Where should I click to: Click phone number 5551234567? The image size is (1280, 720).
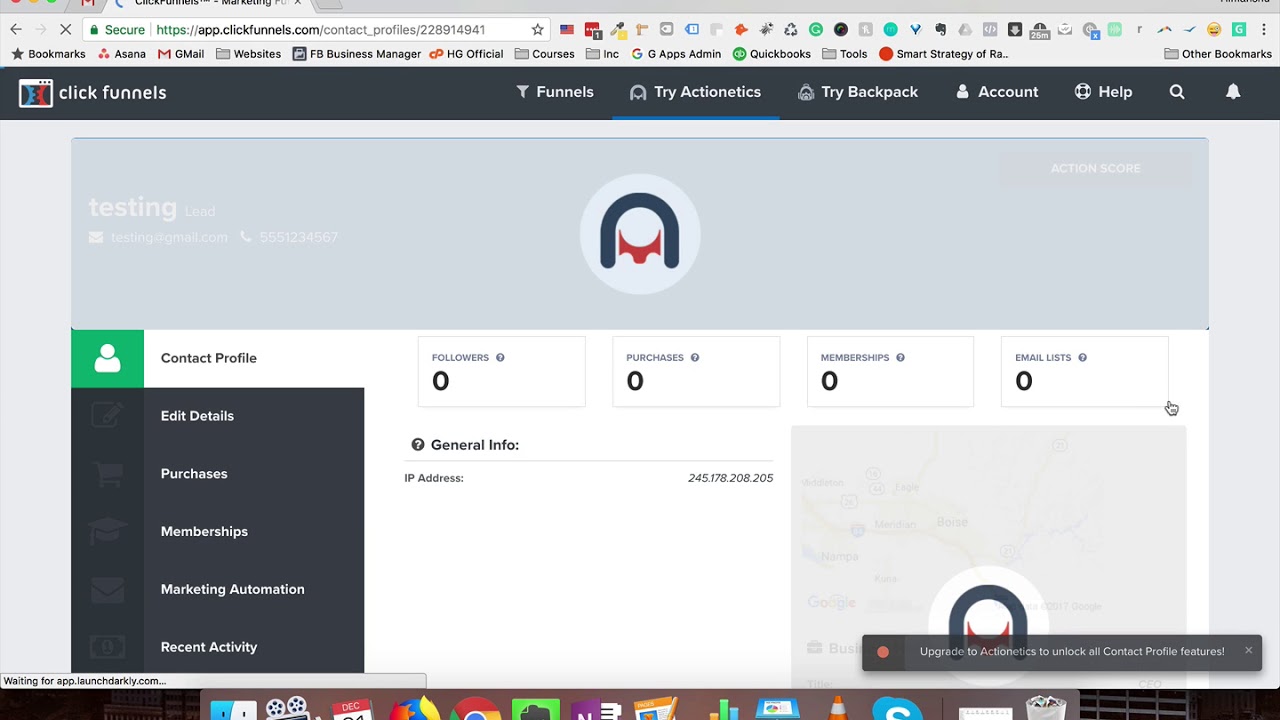[298, 237]
